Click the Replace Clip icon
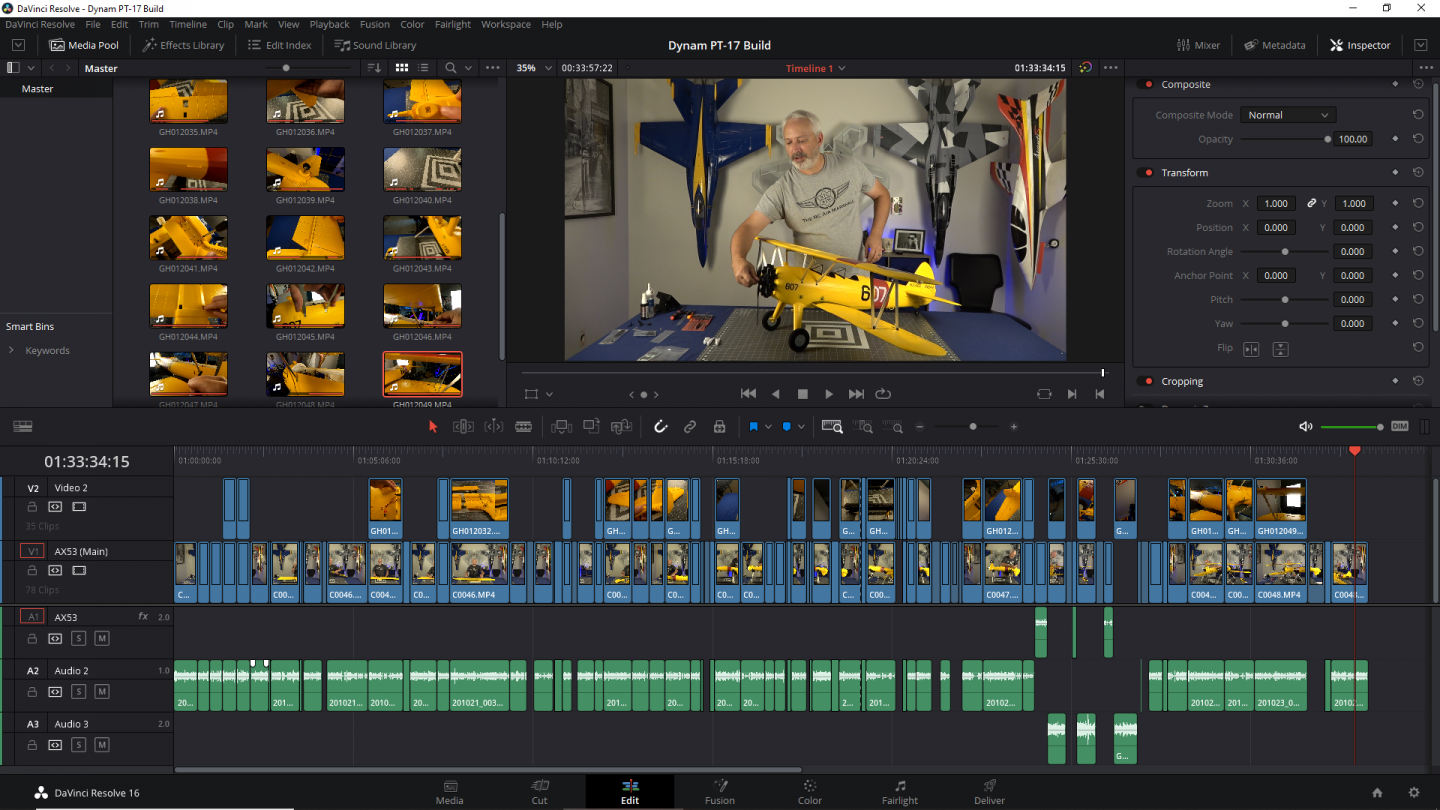Image resolution: width=1440 pixels, height=810 pixels. tap(621, 426)
